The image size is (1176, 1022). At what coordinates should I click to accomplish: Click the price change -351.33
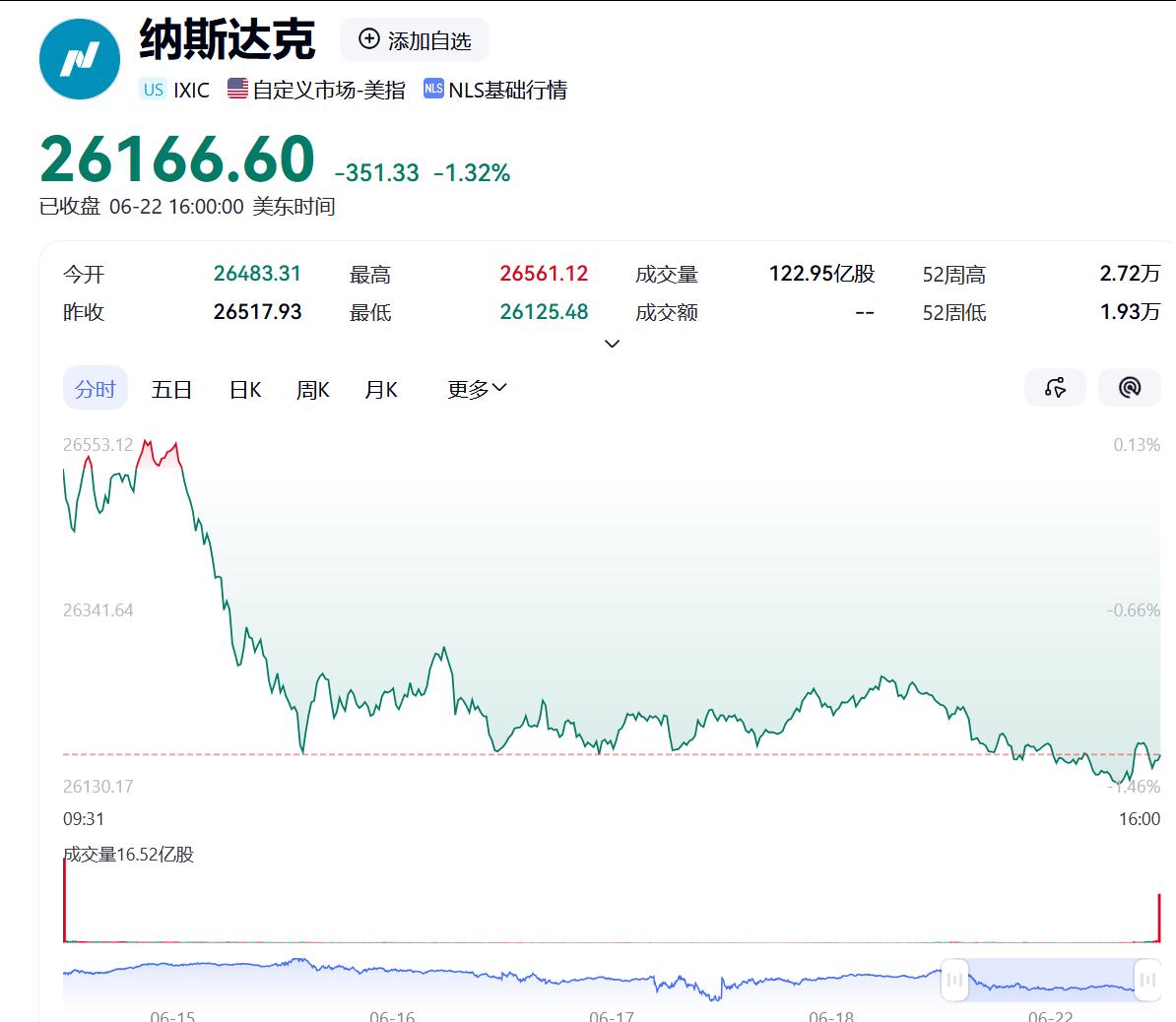click(x=376, y=173)
